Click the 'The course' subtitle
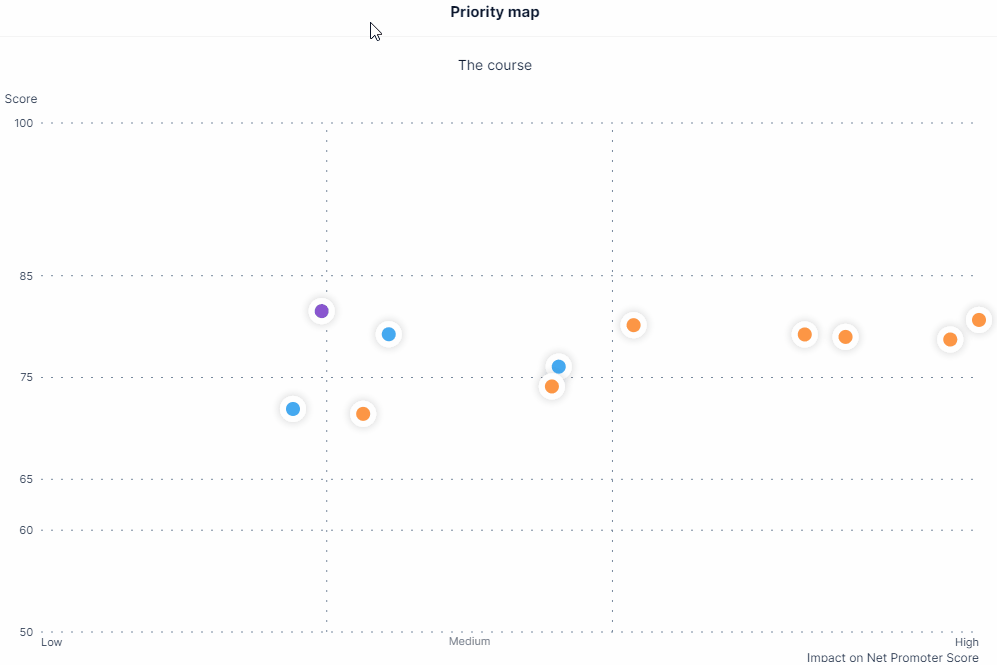The width and height of the screenshot is (997, 665). (x=495, y=65)
